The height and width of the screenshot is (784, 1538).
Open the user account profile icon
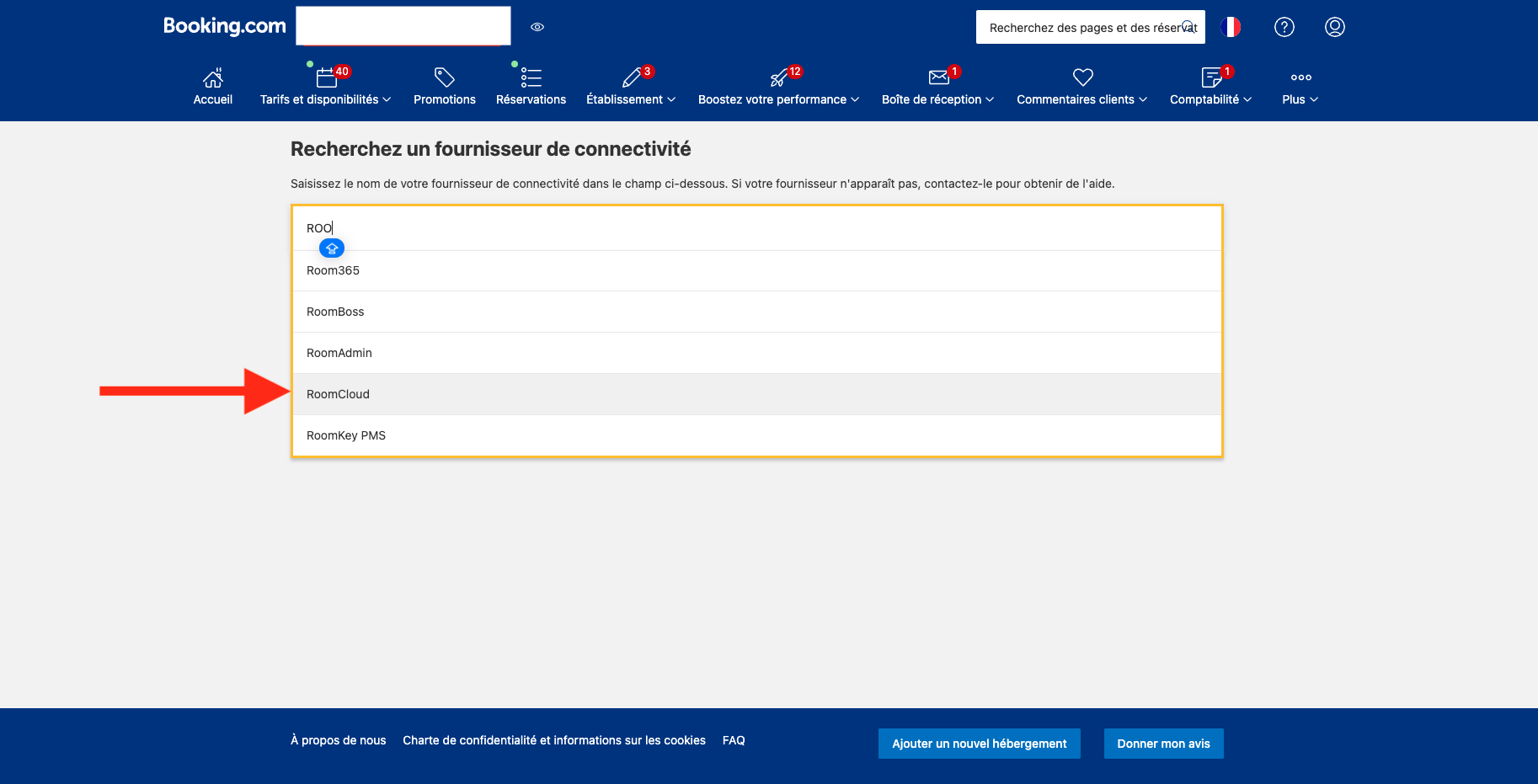point(1335,27)
